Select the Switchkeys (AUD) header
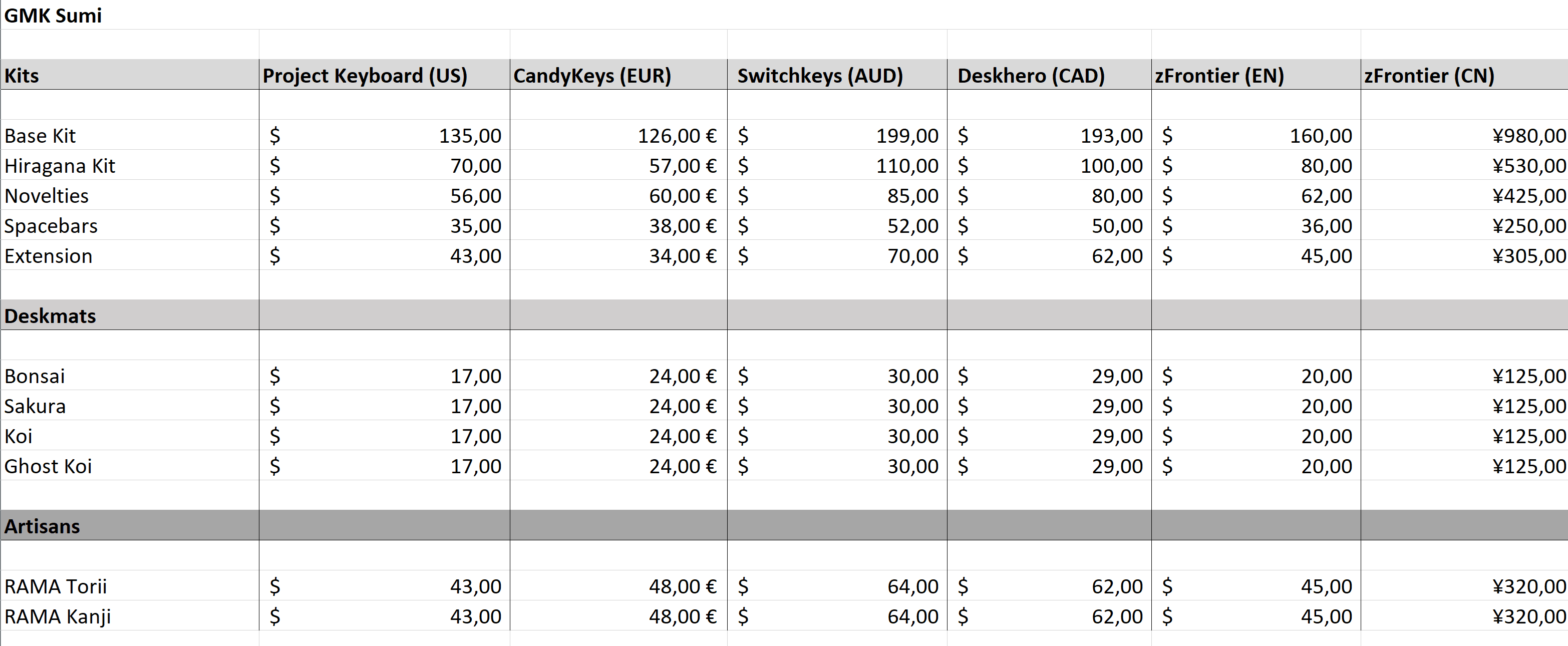The width and height of the screenshot is (1568, 646). (x=819, y=76)
